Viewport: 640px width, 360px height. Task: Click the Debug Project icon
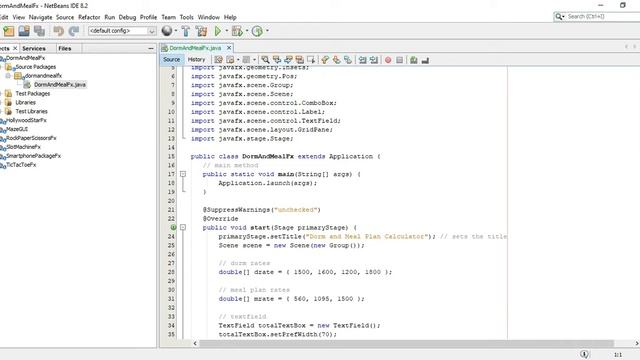237,31
